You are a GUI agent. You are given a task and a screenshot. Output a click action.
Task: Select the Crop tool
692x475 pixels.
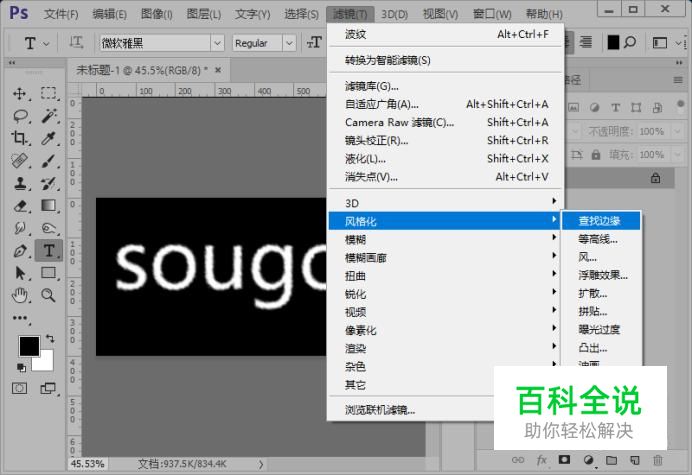coord(19,138)
